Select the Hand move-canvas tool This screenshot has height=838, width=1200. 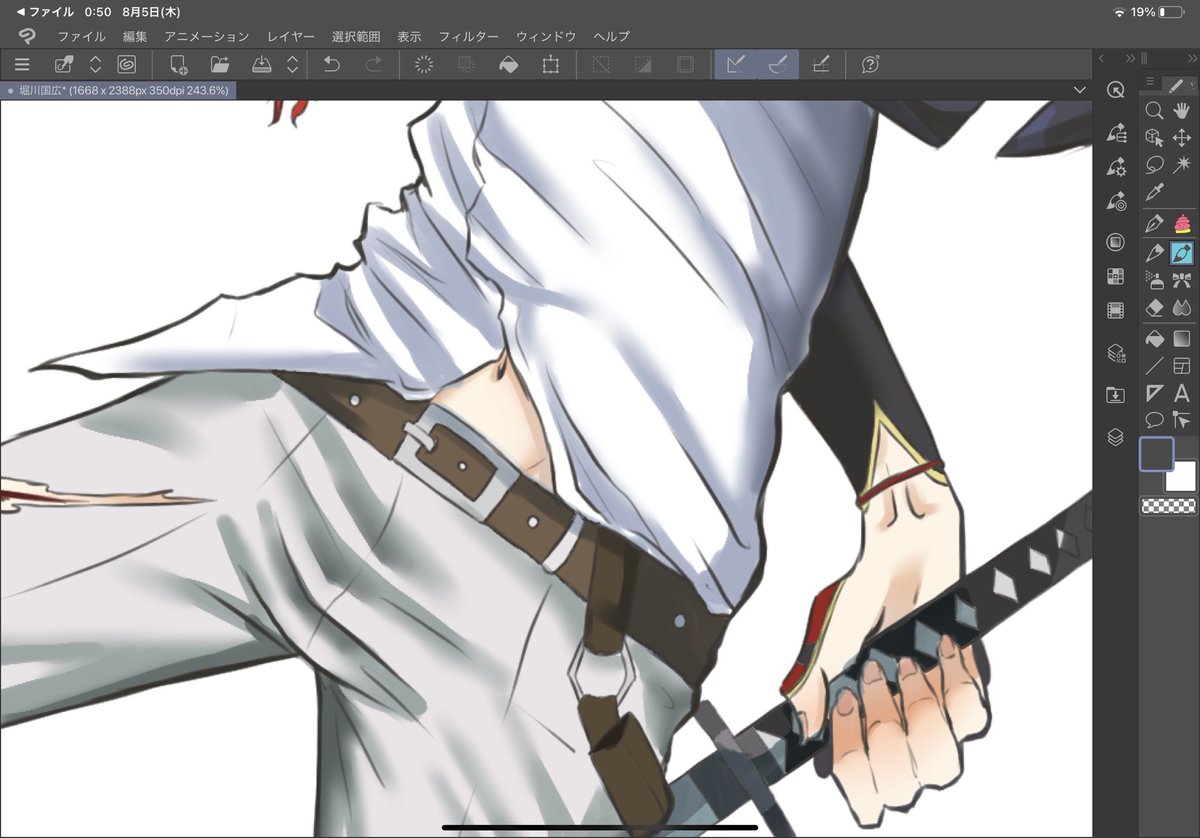pyautogui.click(x=1182, y=111)
